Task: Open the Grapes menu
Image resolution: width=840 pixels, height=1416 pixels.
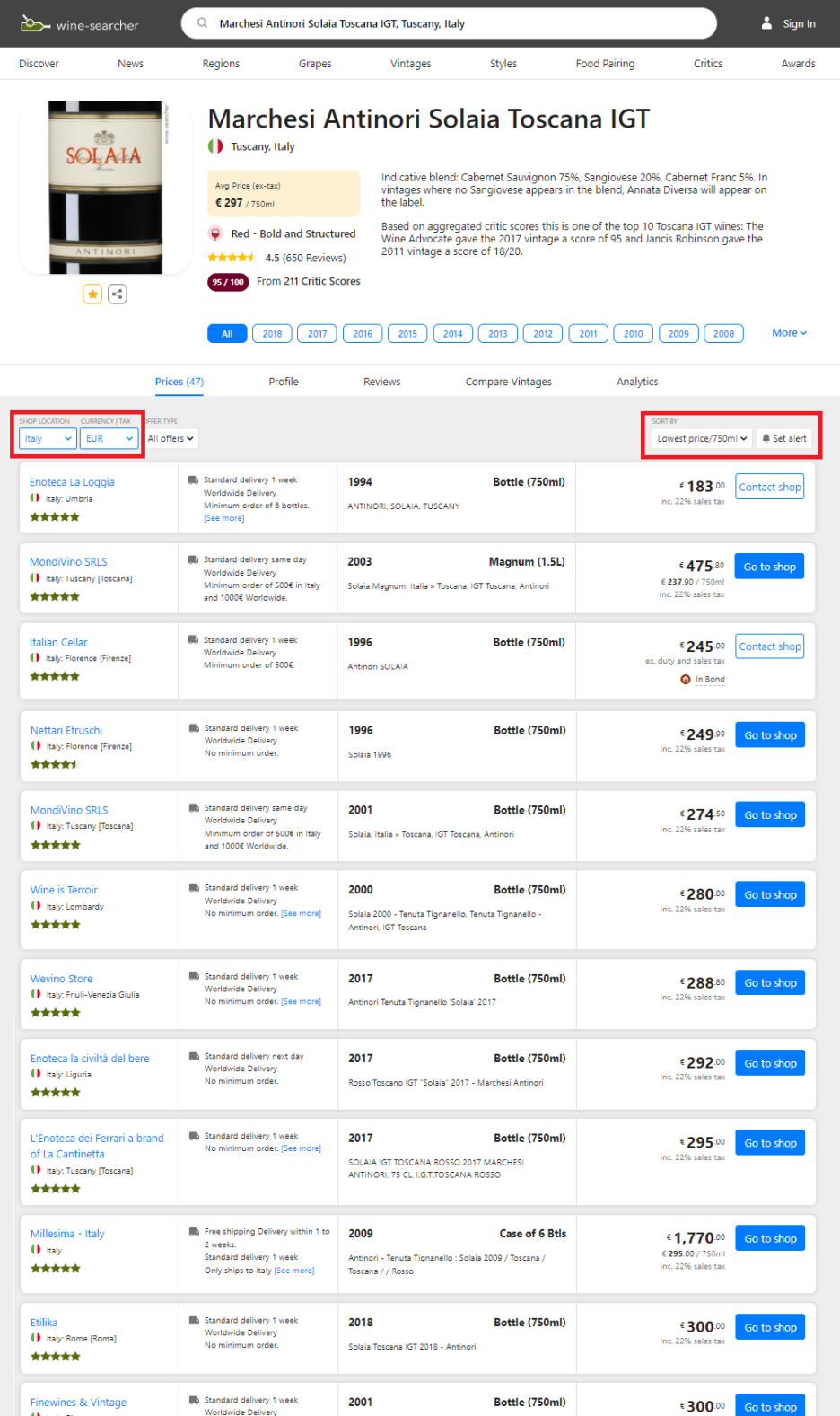Action: click(x=315, y=64)
